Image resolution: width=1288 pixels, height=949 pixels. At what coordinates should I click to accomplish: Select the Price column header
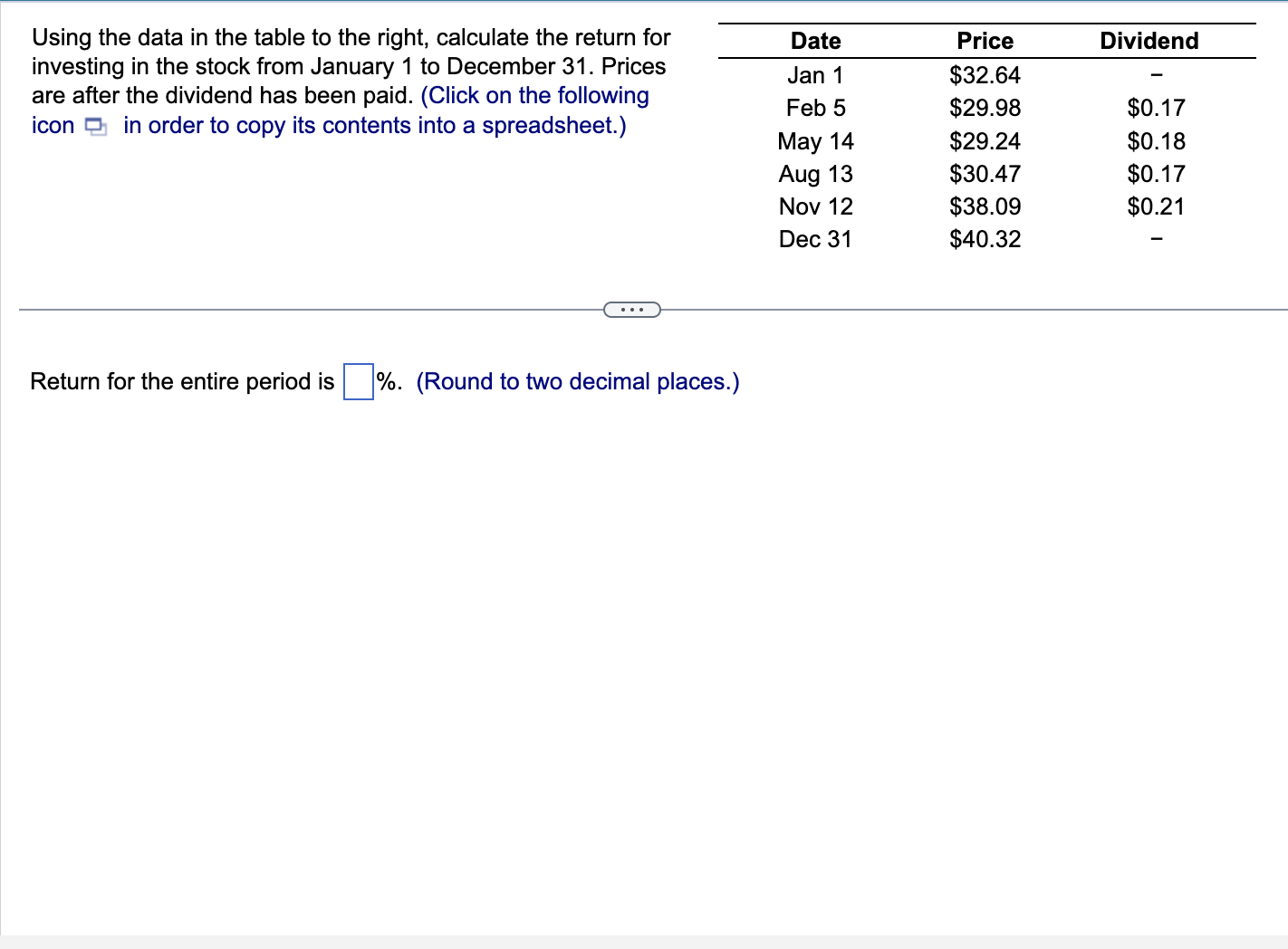985,41
